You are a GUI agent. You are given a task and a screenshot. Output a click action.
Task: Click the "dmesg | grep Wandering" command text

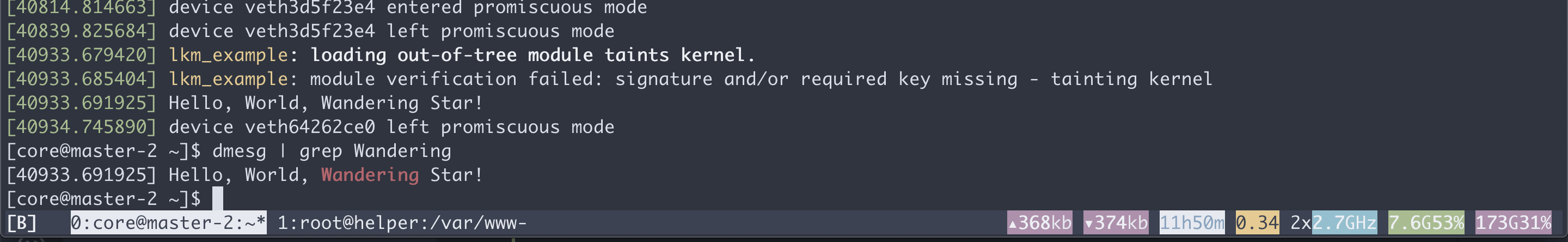coord(332,151)
